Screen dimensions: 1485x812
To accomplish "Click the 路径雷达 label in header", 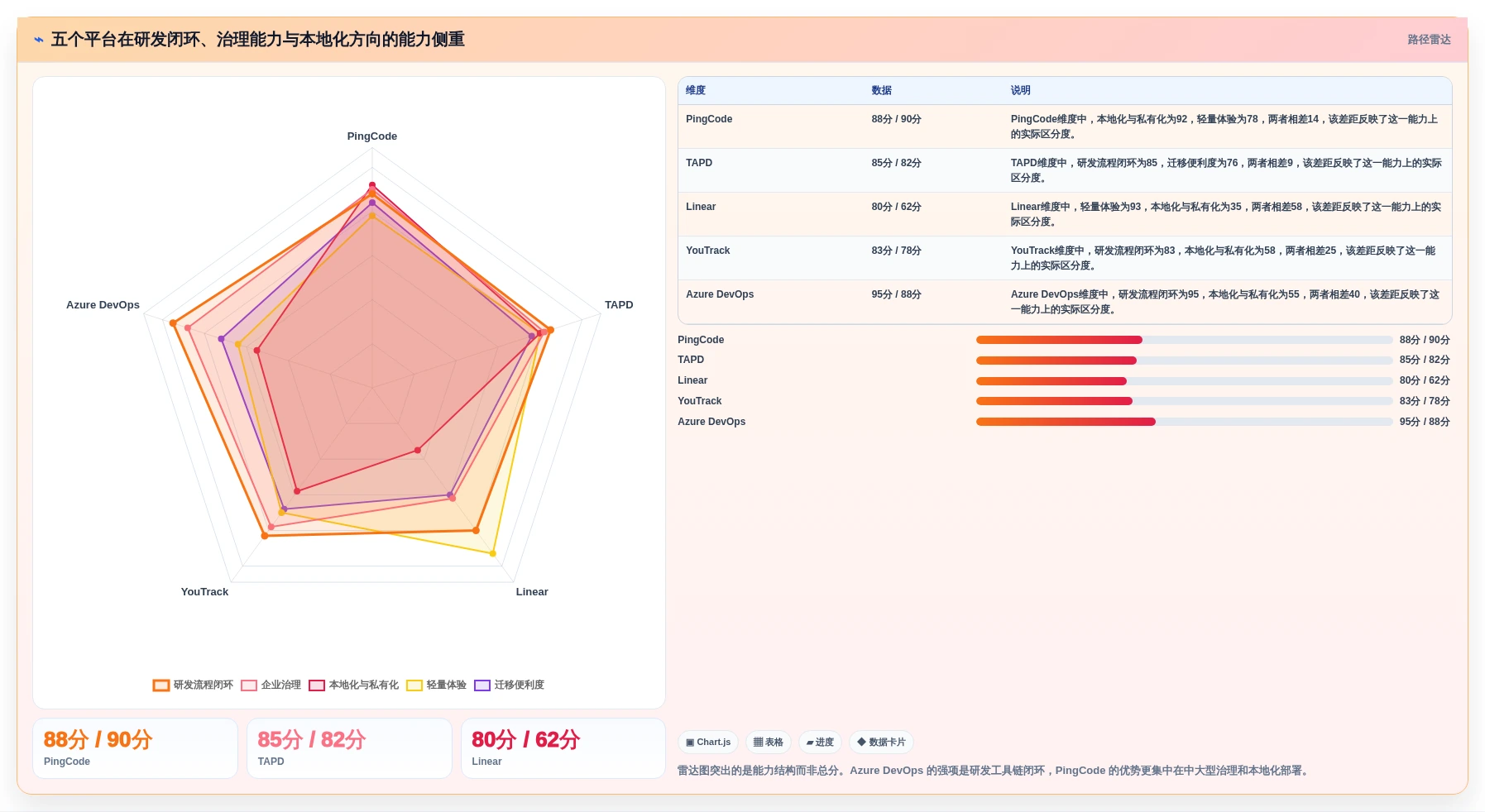I will tap(1429, 40).
